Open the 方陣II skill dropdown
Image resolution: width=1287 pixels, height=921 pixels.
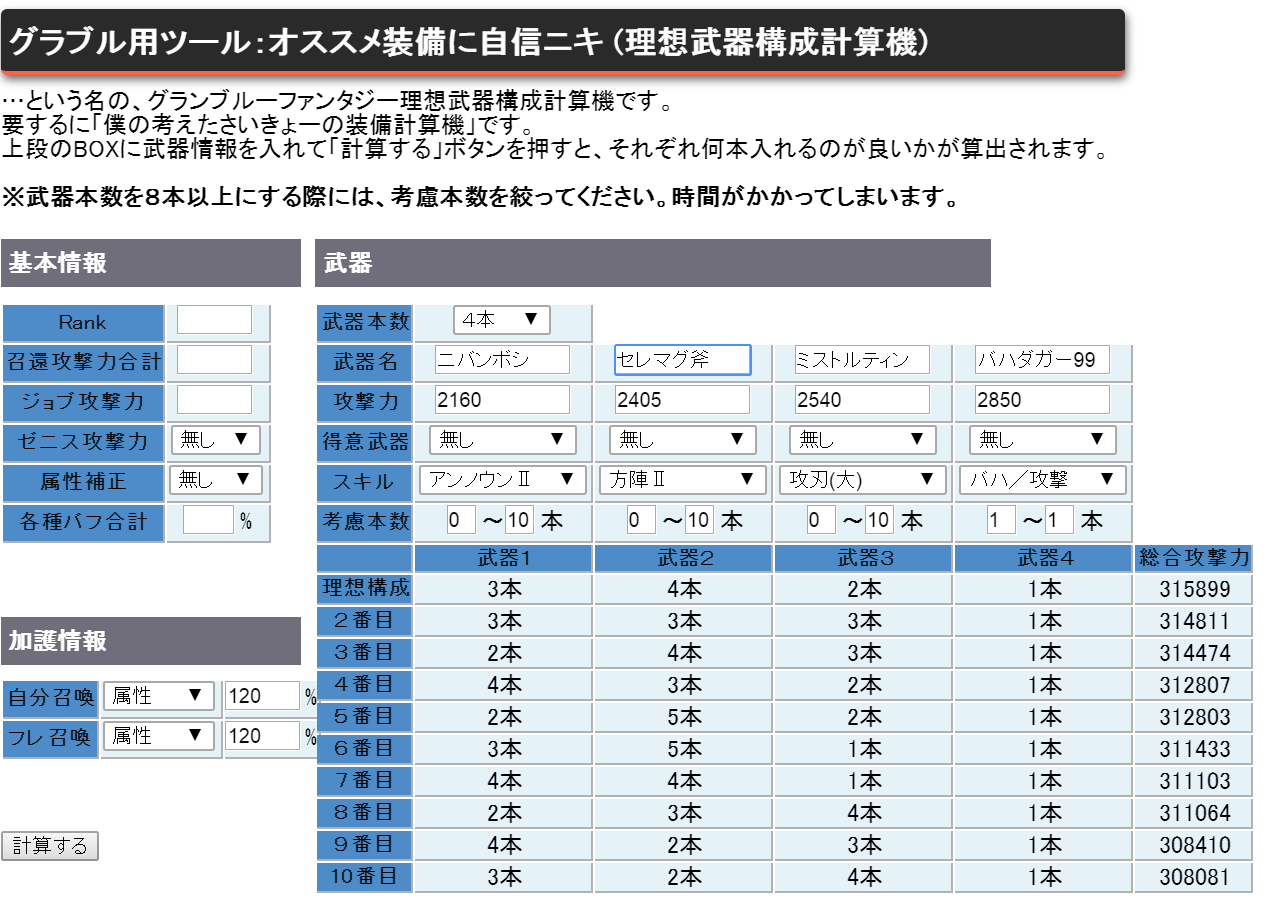[x=683, y=480]
